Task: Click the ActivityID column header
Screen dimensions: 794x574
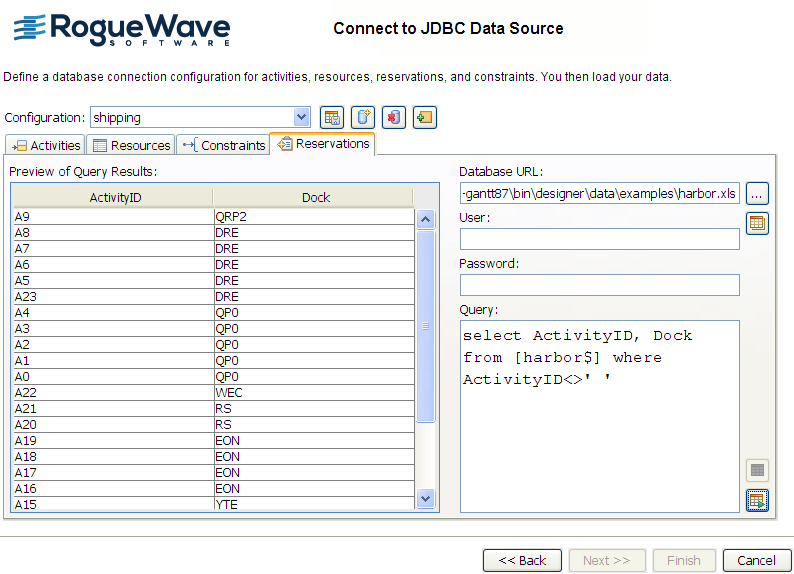Action: pos(115,197)
